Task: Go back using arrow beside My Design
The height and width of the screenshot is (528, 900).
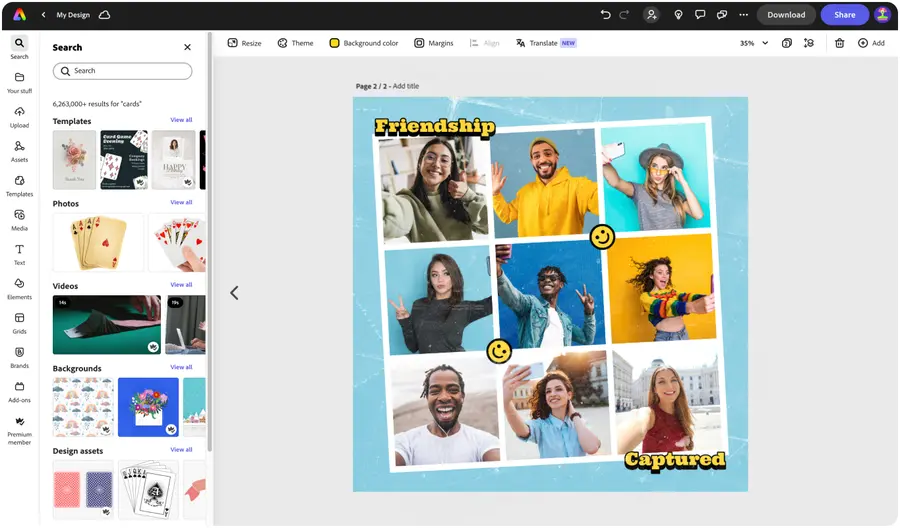Action: (x=44, y=15)
